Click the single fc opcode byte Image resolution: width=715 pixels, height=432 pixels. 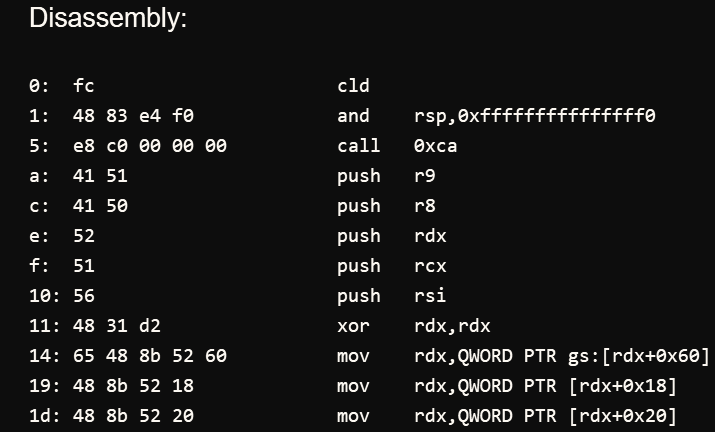coord(84,86)
